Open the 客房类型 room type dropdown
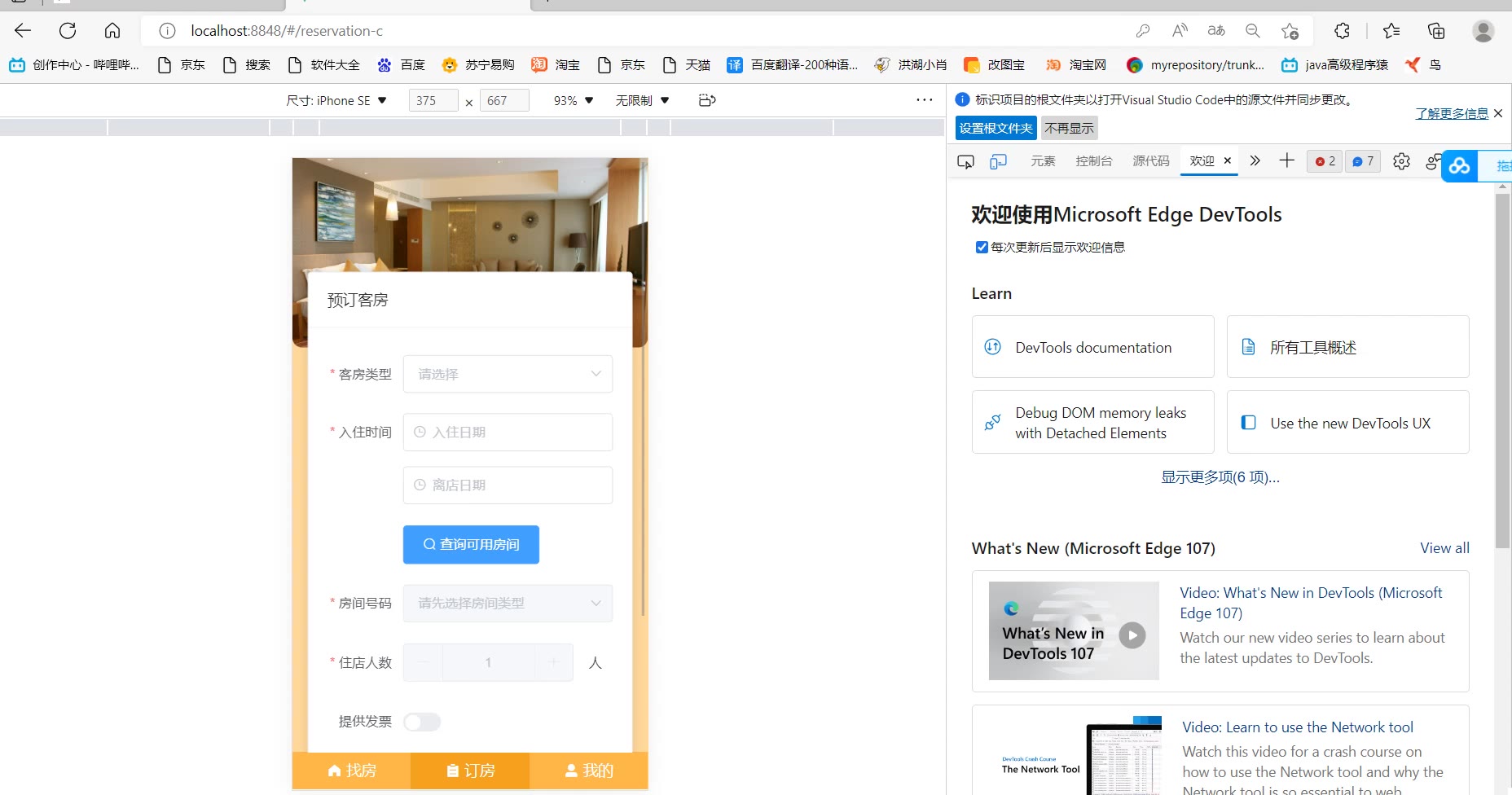 [508, 374]
